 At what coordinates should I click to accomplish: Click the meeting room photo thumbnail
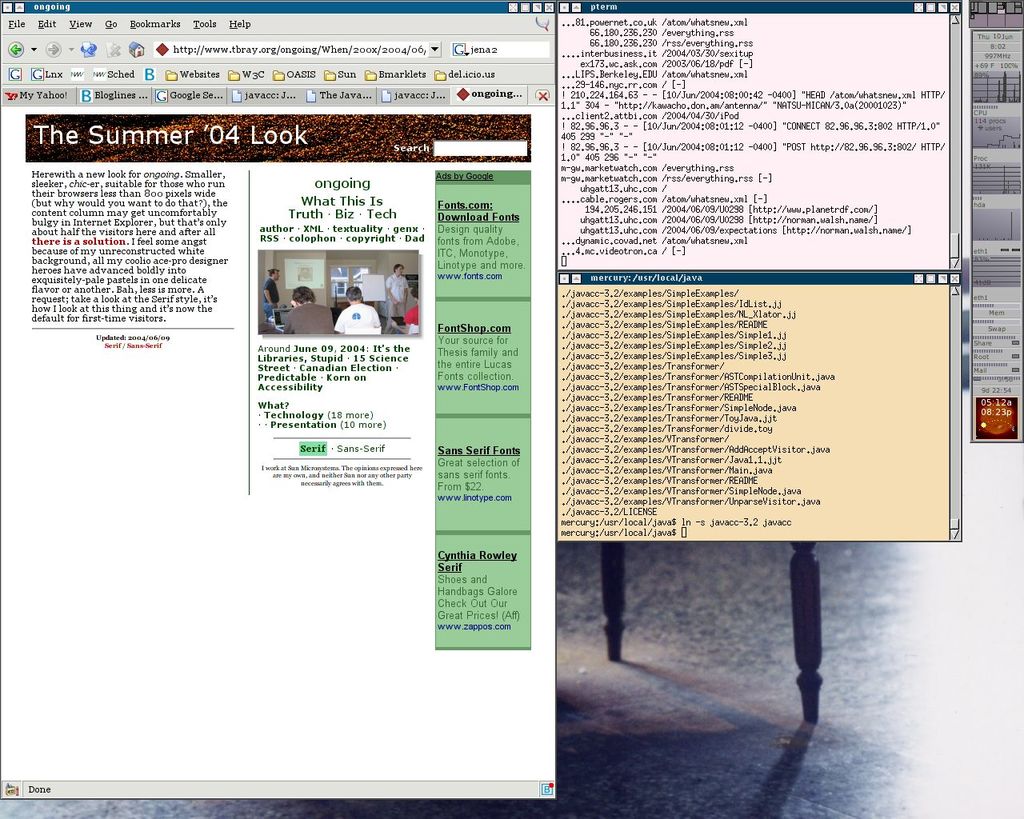[338, 293]
